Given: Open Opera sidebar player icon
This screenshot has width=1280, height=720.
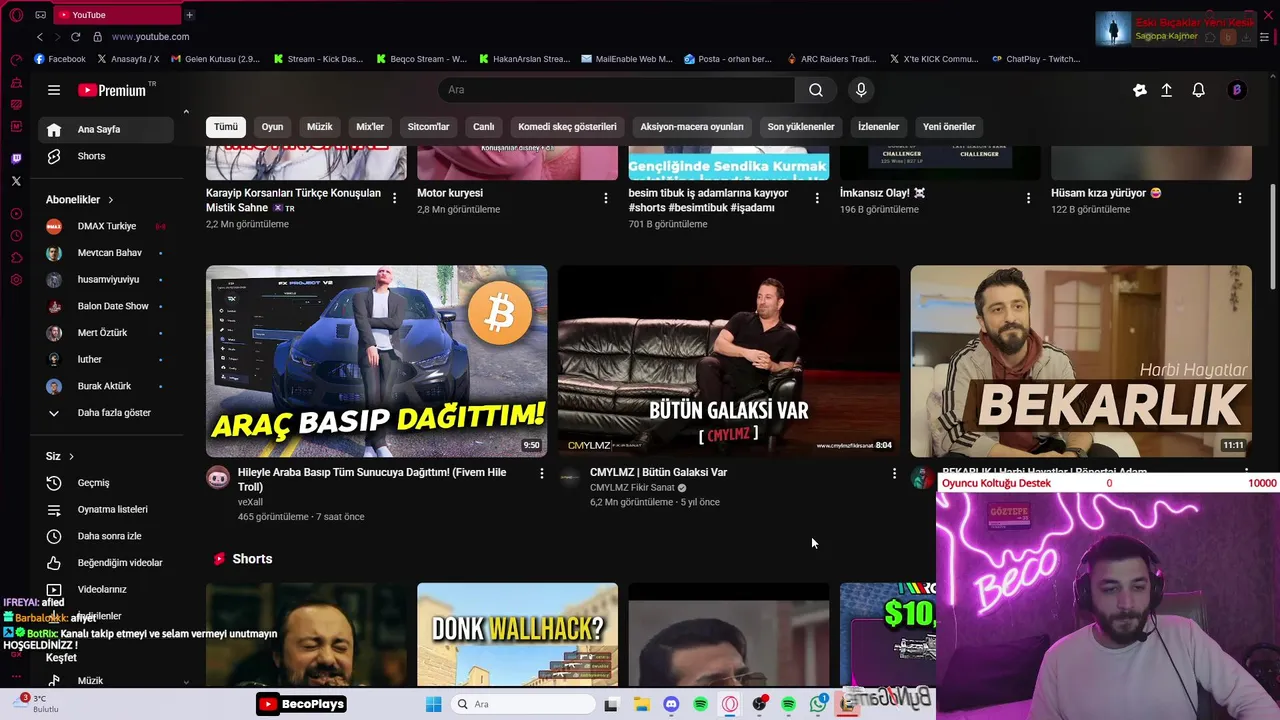Looking at the screenshot, I should click(x=16, y=214).
